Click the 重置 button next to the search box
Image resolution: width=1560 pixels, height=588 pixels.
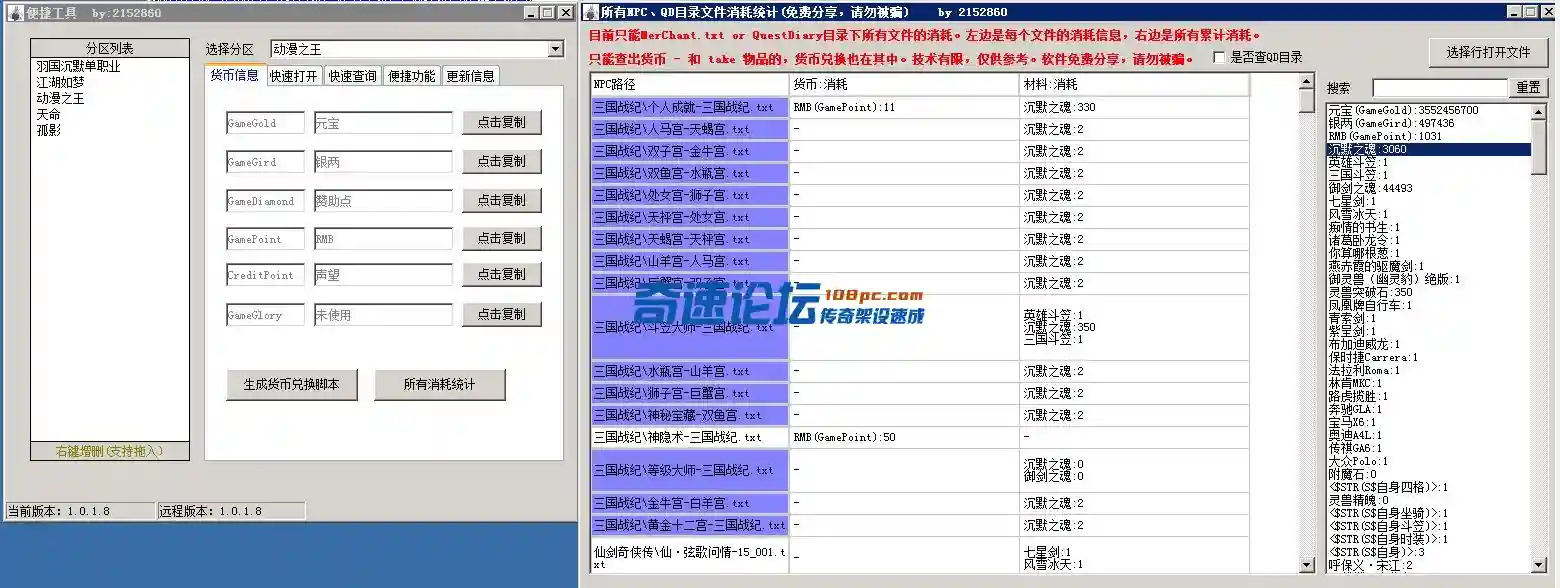click(x=1529, y=88)
